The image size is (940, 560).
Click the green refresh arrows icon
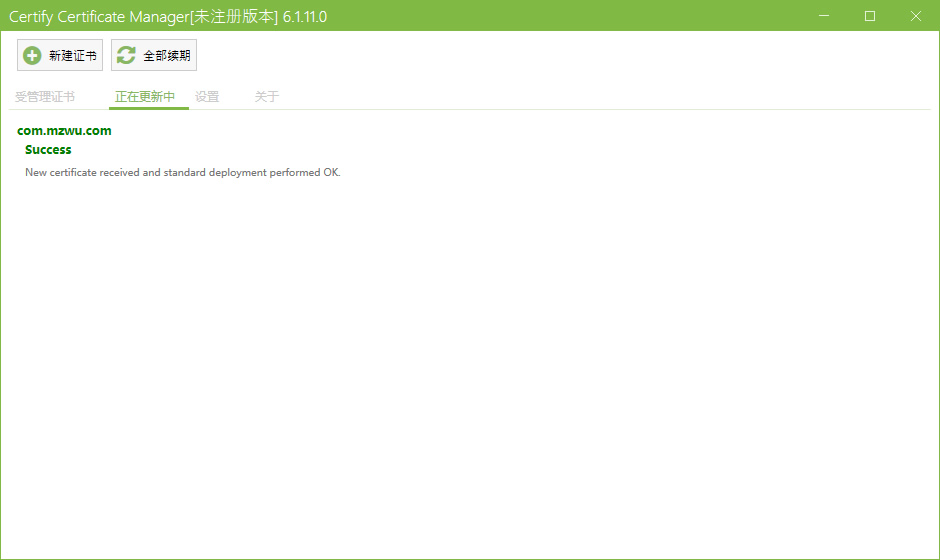126,55
